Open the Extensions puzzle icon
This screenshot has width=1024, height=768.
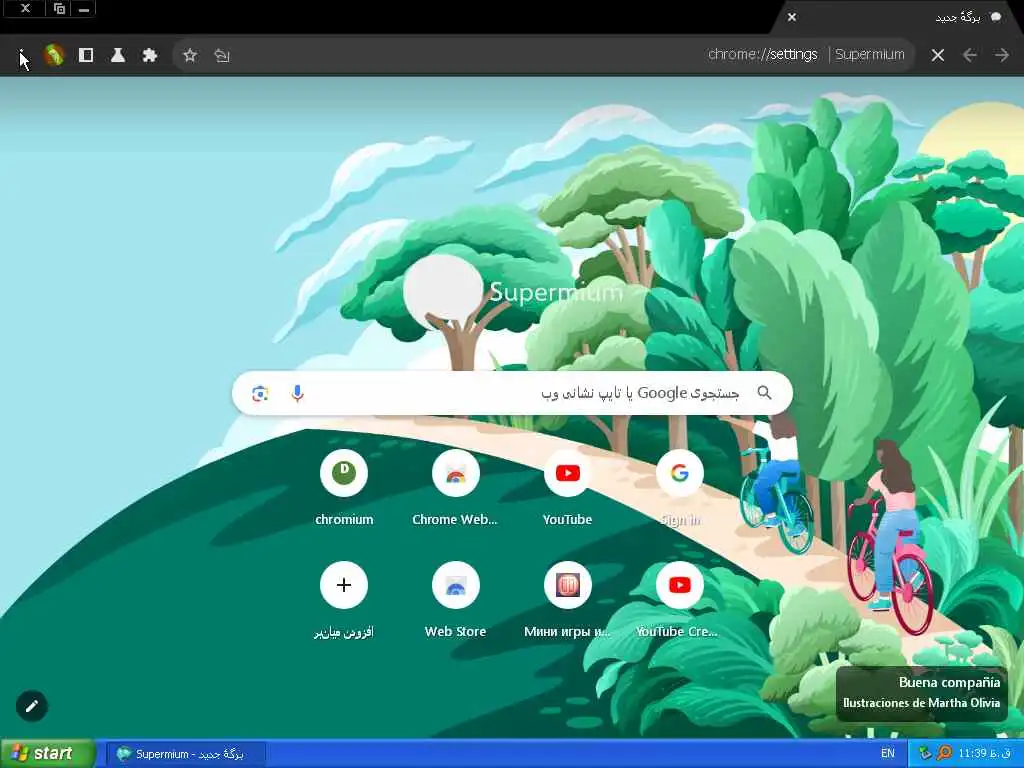(150, 56)
